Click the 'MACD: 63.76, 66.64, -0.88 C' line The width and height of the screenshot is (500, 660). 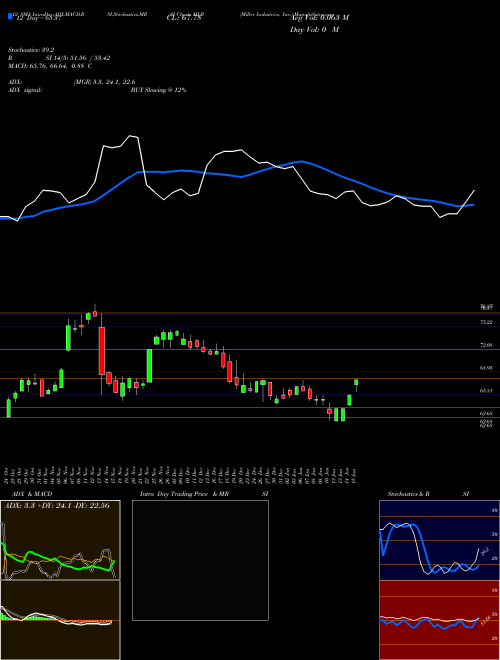tap(50, 66)
